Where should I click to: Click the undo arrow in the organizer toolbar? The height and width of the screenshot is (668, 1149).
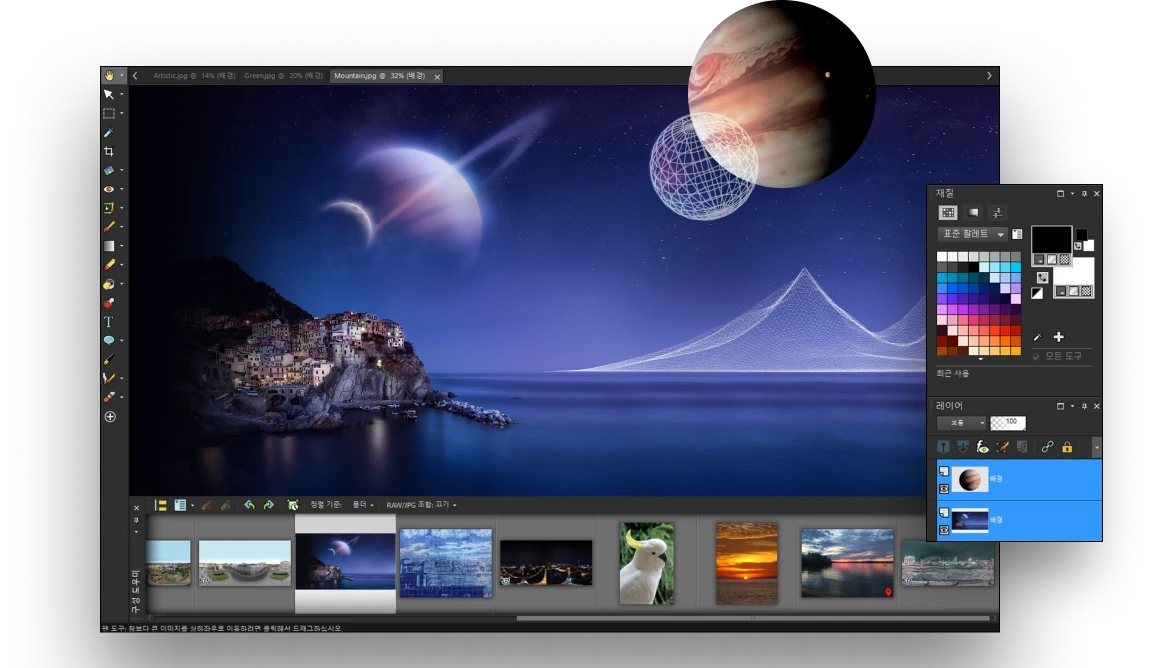pyautogui.click(x=250, y=504)
